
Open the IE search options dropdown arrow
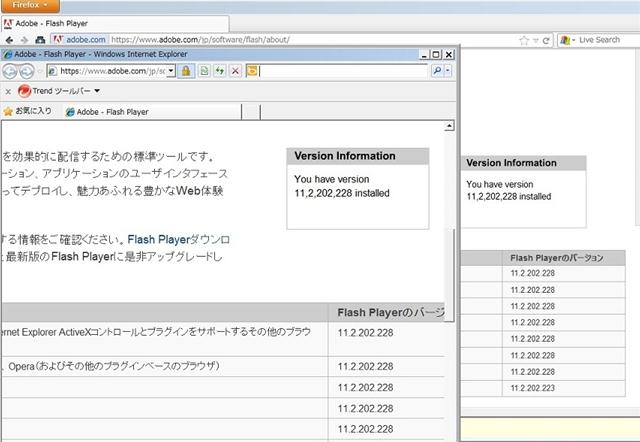click(448, 71)
